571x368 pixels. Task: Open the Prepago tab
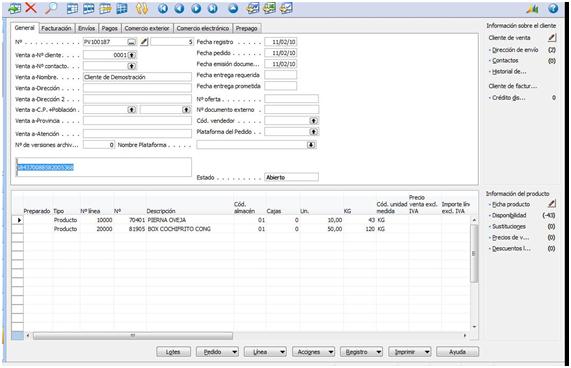[x=247, y=28]
